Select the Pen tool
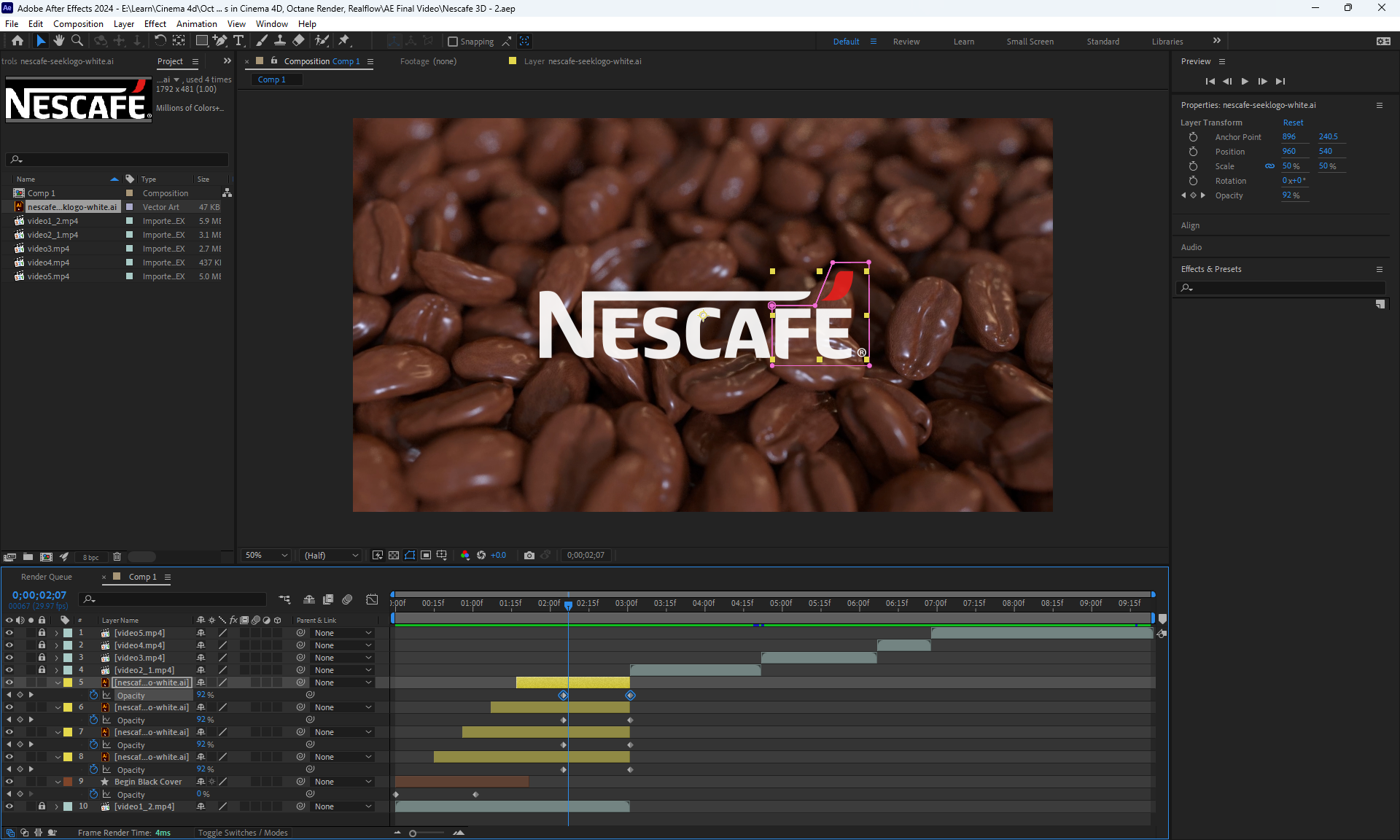1400x840 pixels. pyautogui.click(x=220, y=41)
